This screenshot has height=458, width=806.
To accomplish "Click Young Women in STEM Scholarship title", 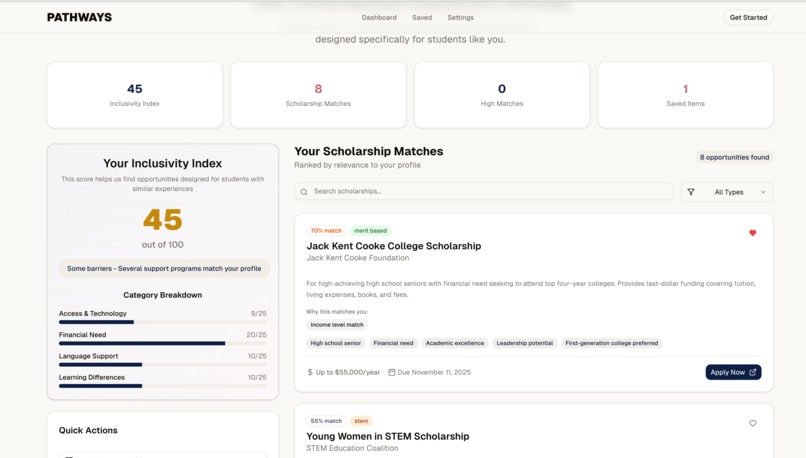I will tap(388, 436).
